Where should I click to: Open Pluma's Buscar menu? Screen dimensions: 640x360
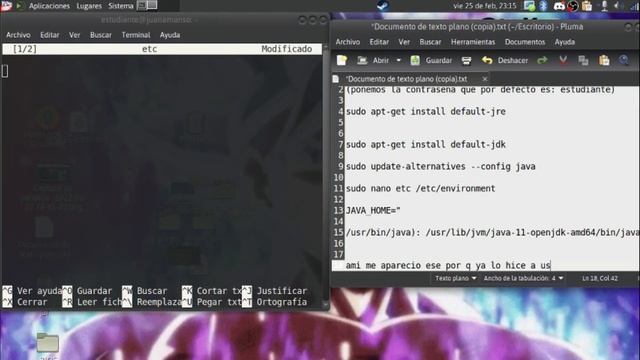point(430,42)
